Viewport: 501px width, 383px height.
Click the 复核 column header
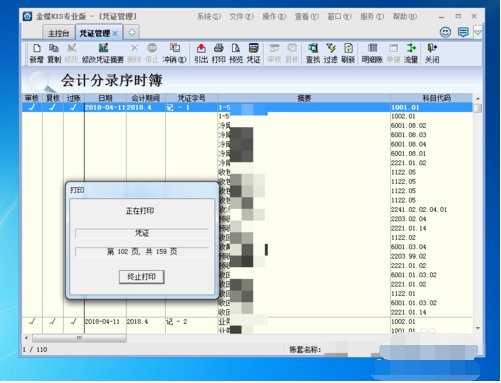pos(53,98)
